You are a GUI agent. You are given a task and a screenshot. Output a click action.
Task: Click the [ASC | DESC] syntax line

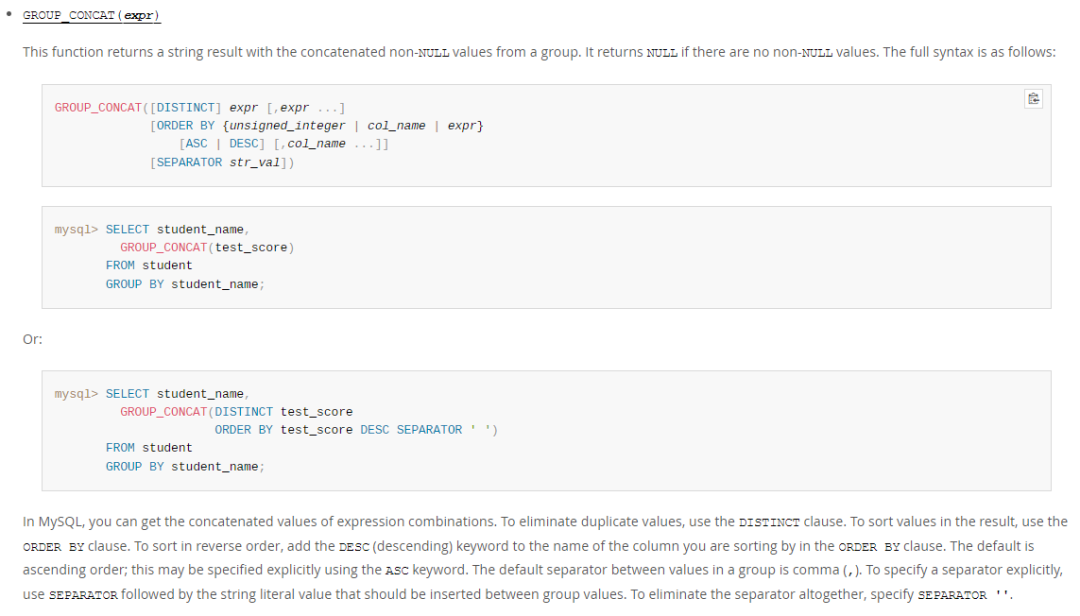[284, 144]
